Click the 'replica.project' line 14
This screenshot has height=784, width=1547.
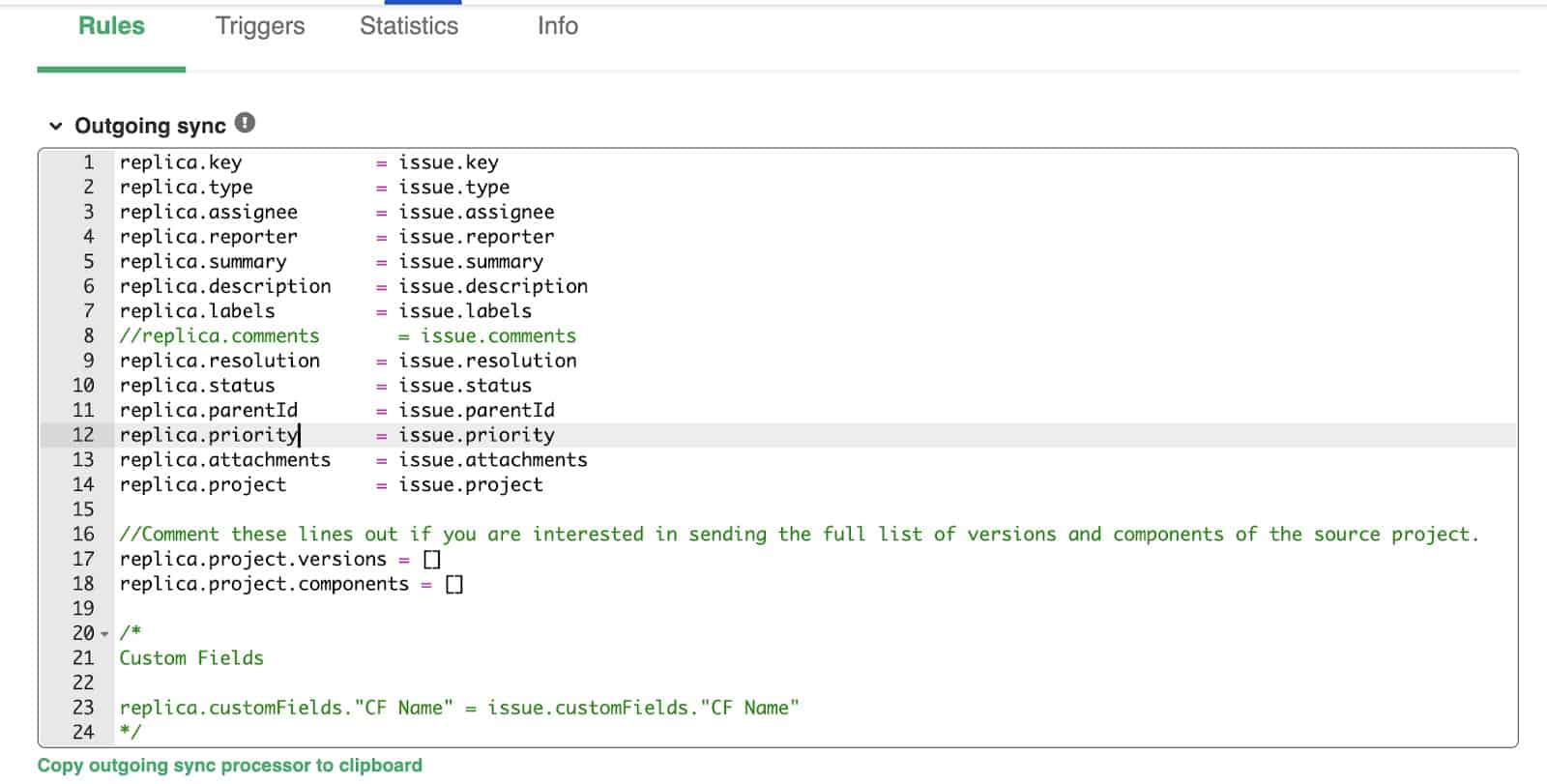[332, 485]
